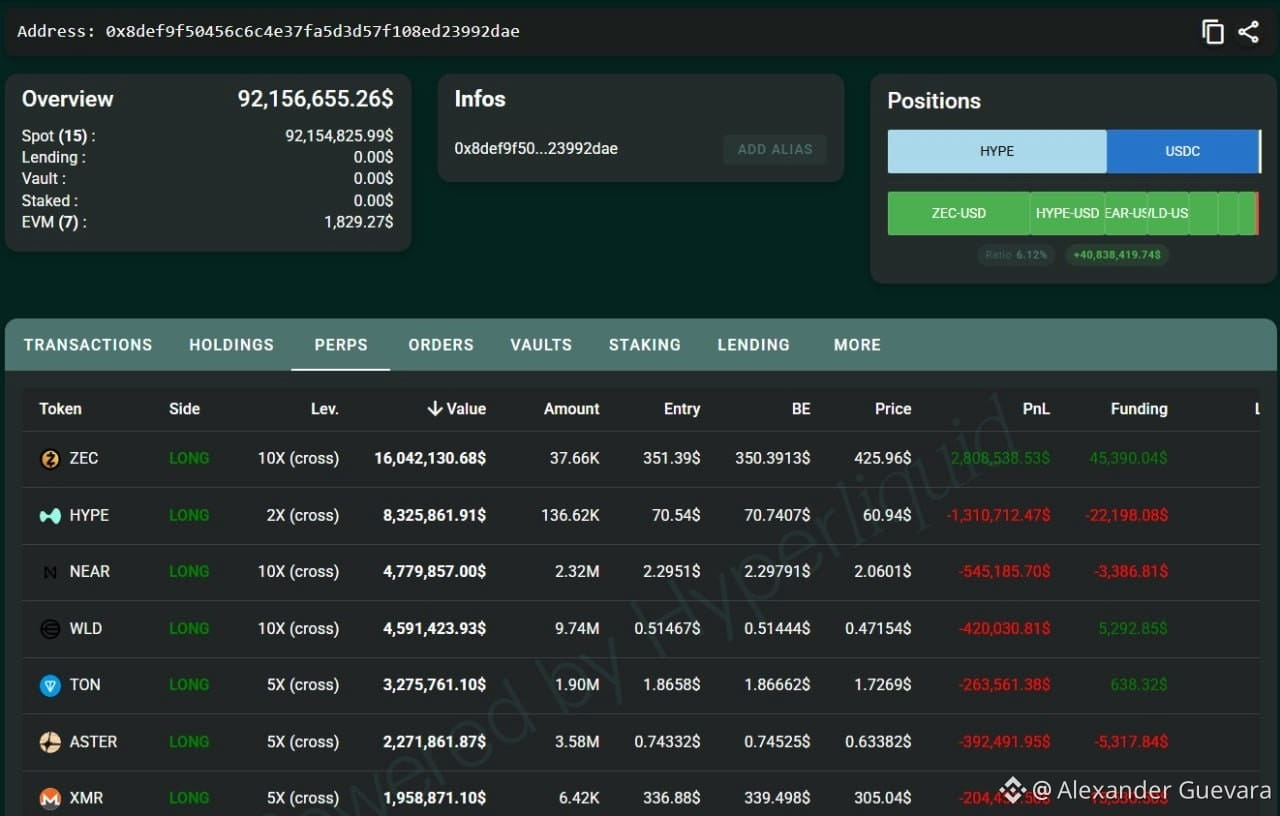Select the HYPE-USD perp position segment
This screenshot has width=1280, height=816.
pyautogui.click(x=1068, y=213)
